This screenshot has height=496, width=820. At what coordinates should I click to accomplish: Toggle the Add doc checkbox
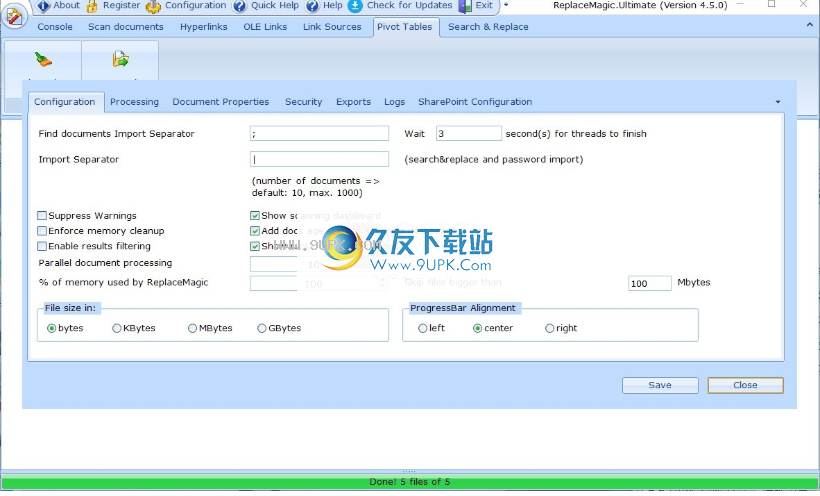pyautogui.click(x=255, y=231)
